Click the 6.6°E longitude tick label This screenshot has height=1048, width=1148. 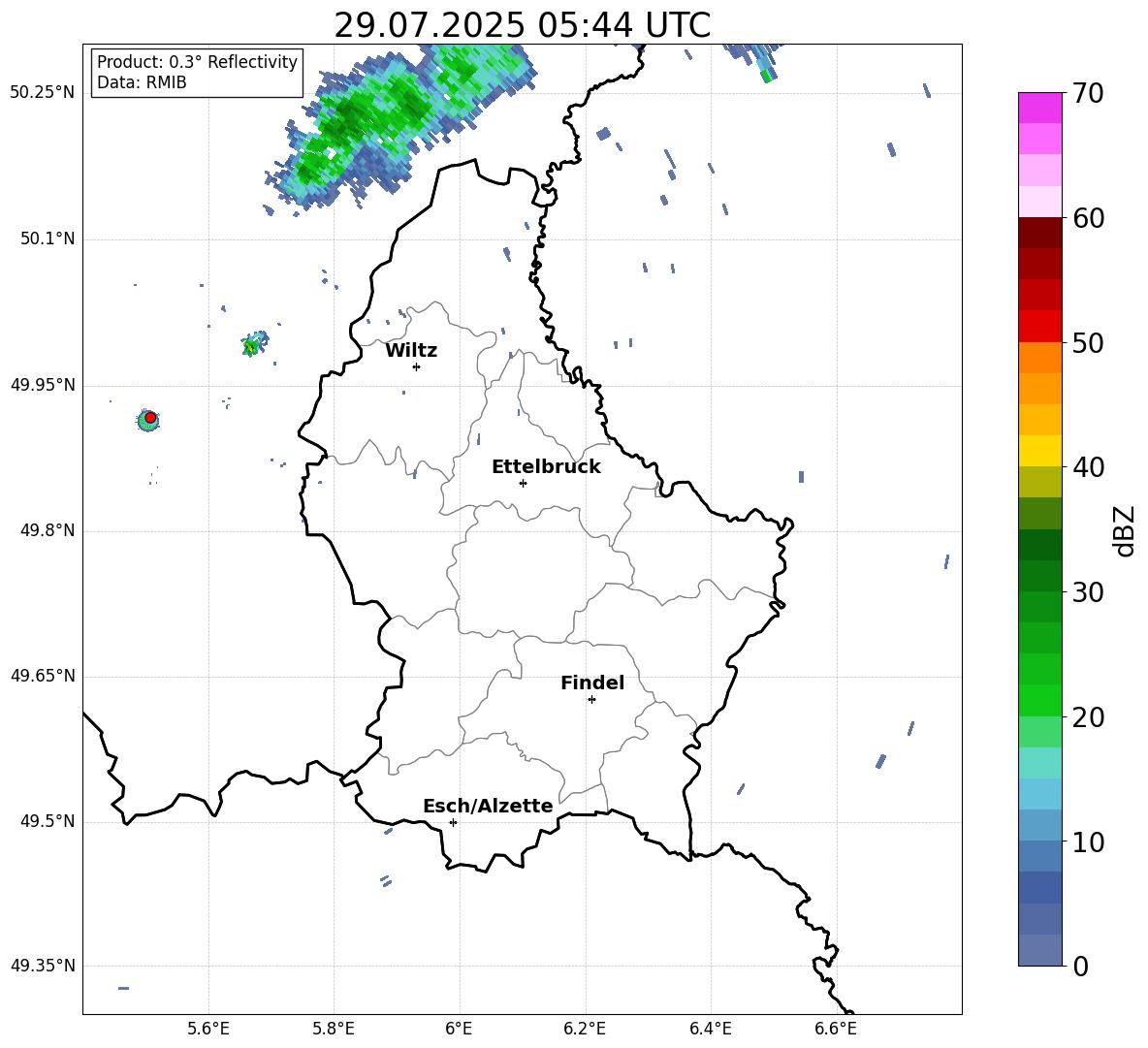point(836,1029)
